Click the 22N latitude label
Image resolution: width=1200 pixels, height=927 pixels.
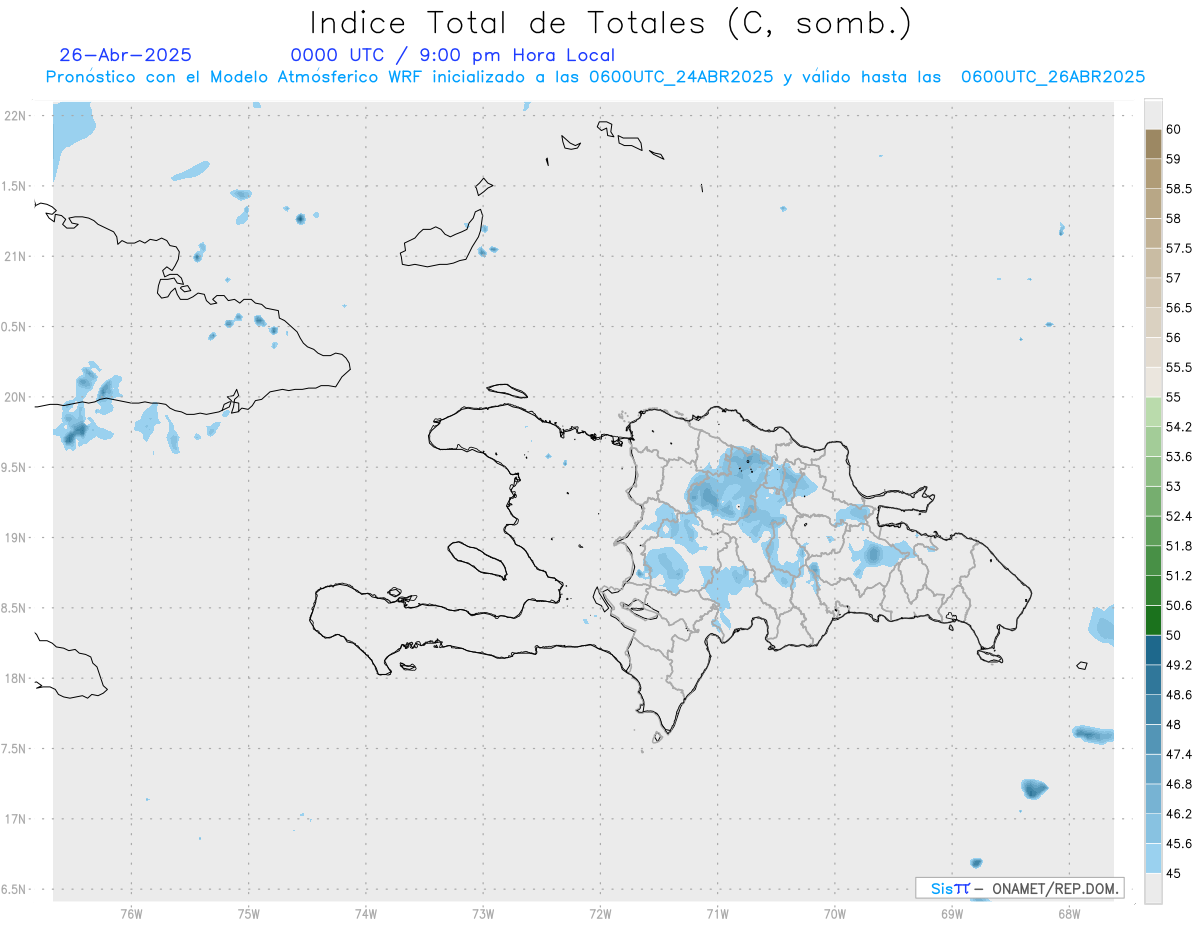(x=15, y=116)
